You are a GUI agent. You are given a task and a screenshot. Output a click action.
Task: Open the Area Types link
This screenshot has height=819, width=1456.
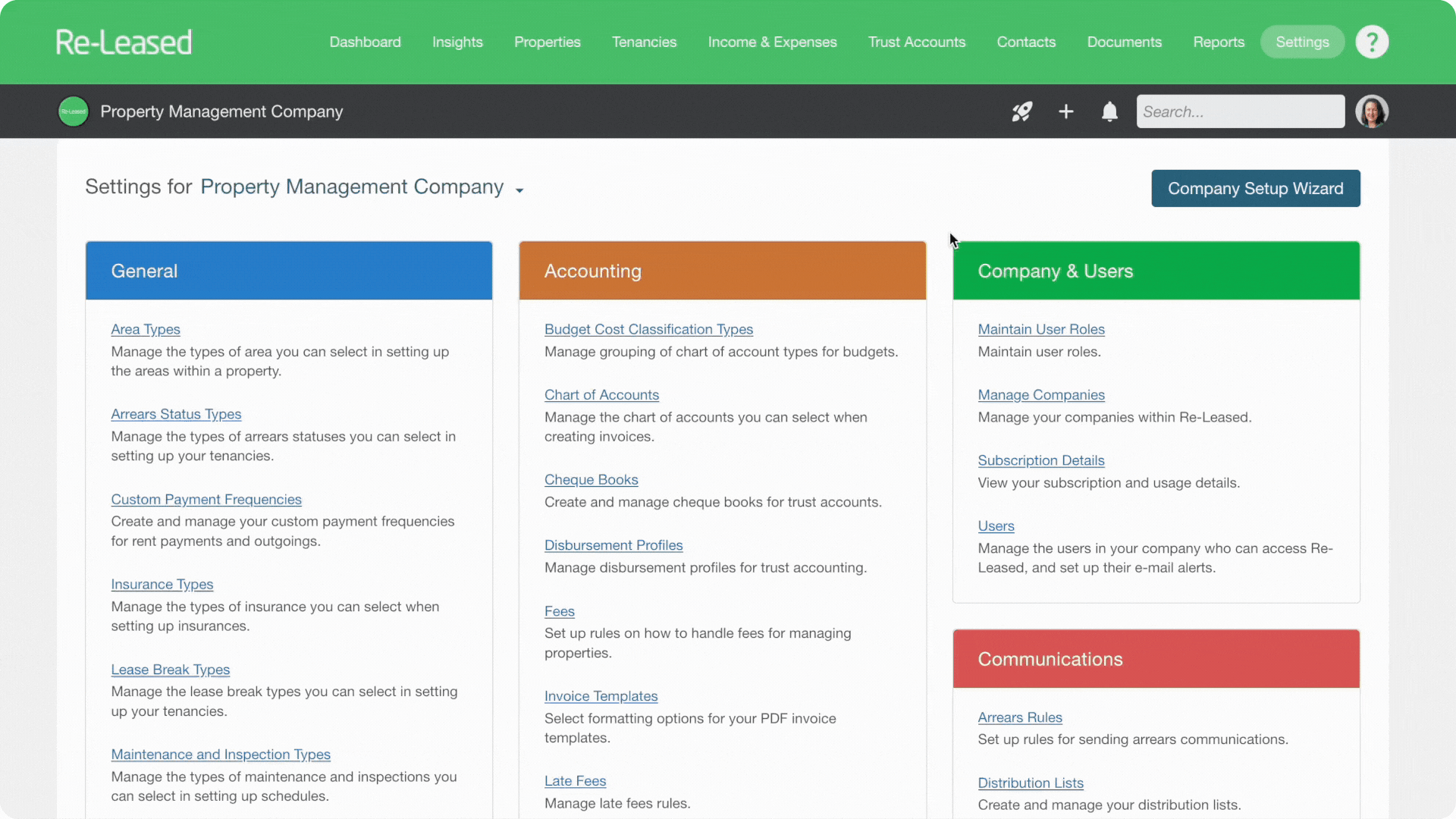click(146, 329)
